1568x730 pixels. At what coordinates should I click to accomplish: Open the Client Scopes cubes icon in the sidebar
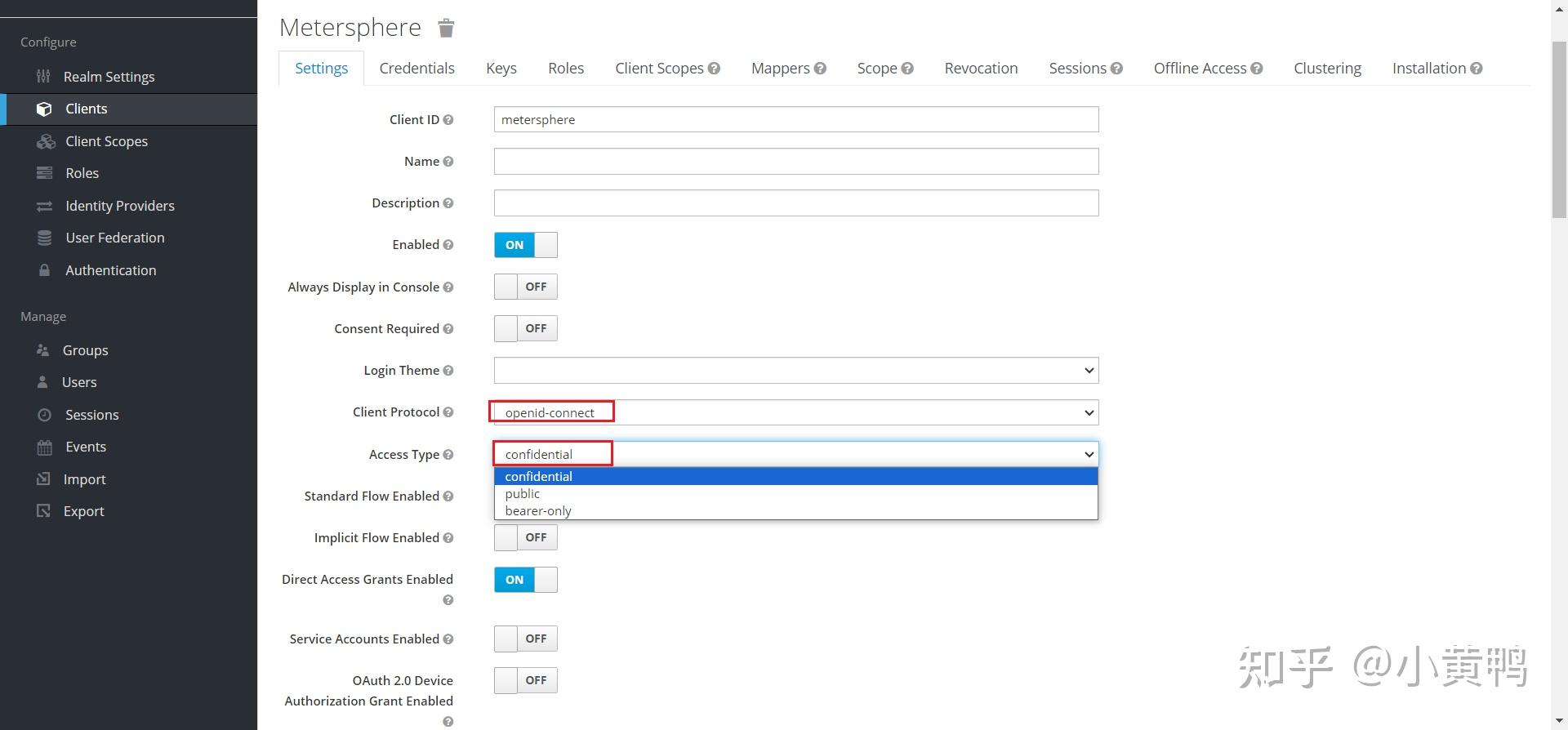[x=46, y=141]
